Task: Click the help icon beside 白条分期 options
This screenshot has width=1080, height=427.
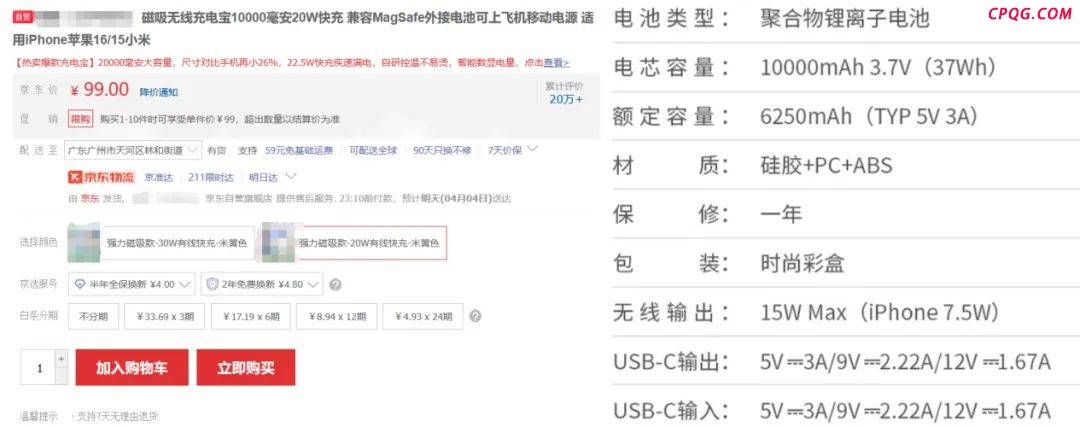Action: pyautogui.click(x=475, y=316)
